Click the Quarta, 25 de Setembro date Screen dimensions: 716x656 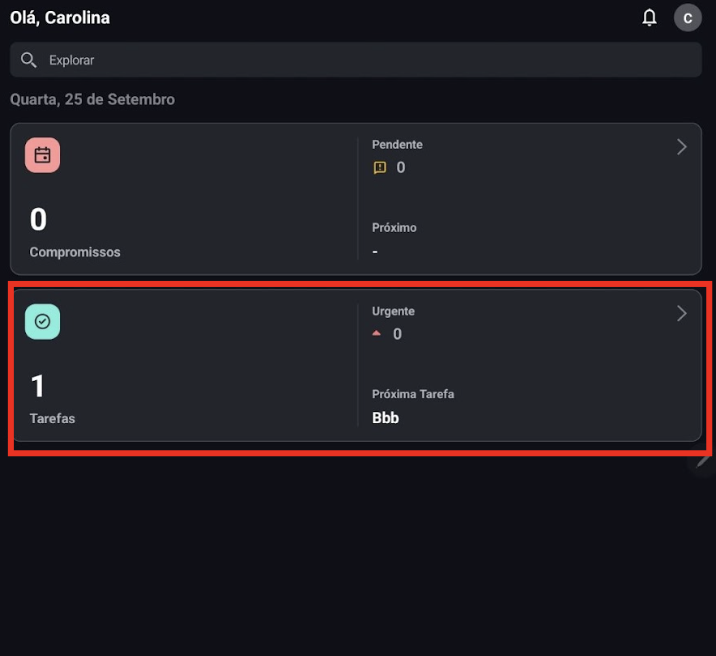pos(92,99)
